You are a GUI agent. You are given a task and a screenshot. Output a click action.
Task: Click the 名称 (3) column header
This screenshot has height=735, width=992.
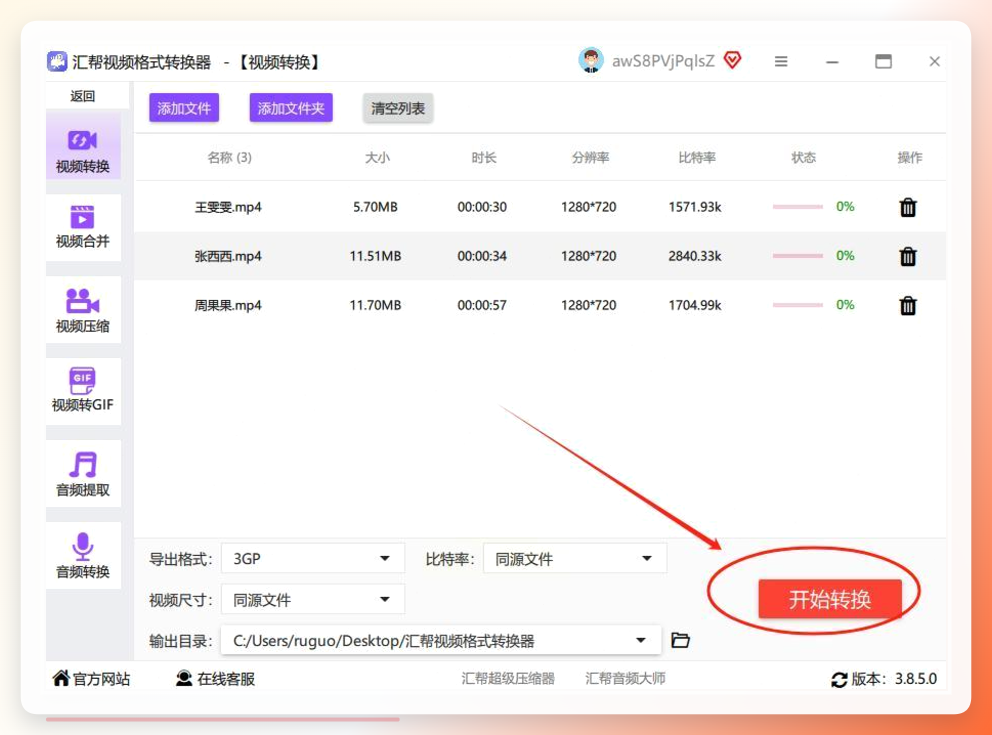coord(229,158)
